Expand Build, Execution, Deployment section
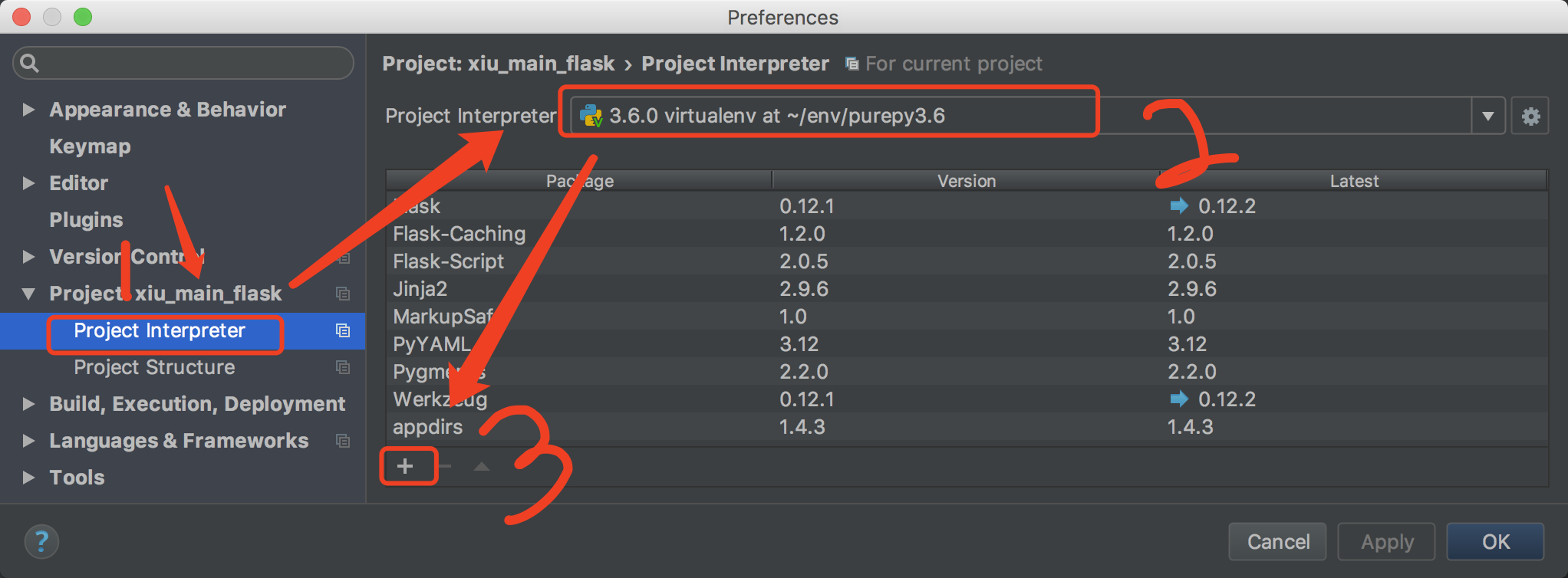 coord(29,404)
